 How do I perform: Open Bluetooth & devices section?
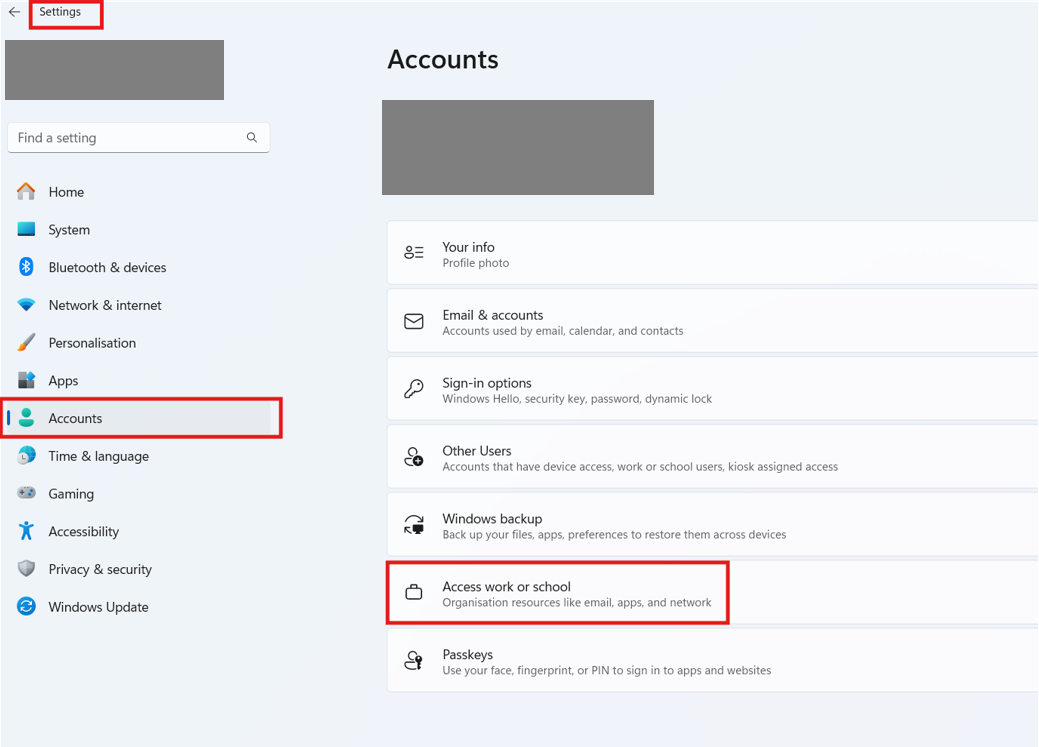tap(139, 267)
